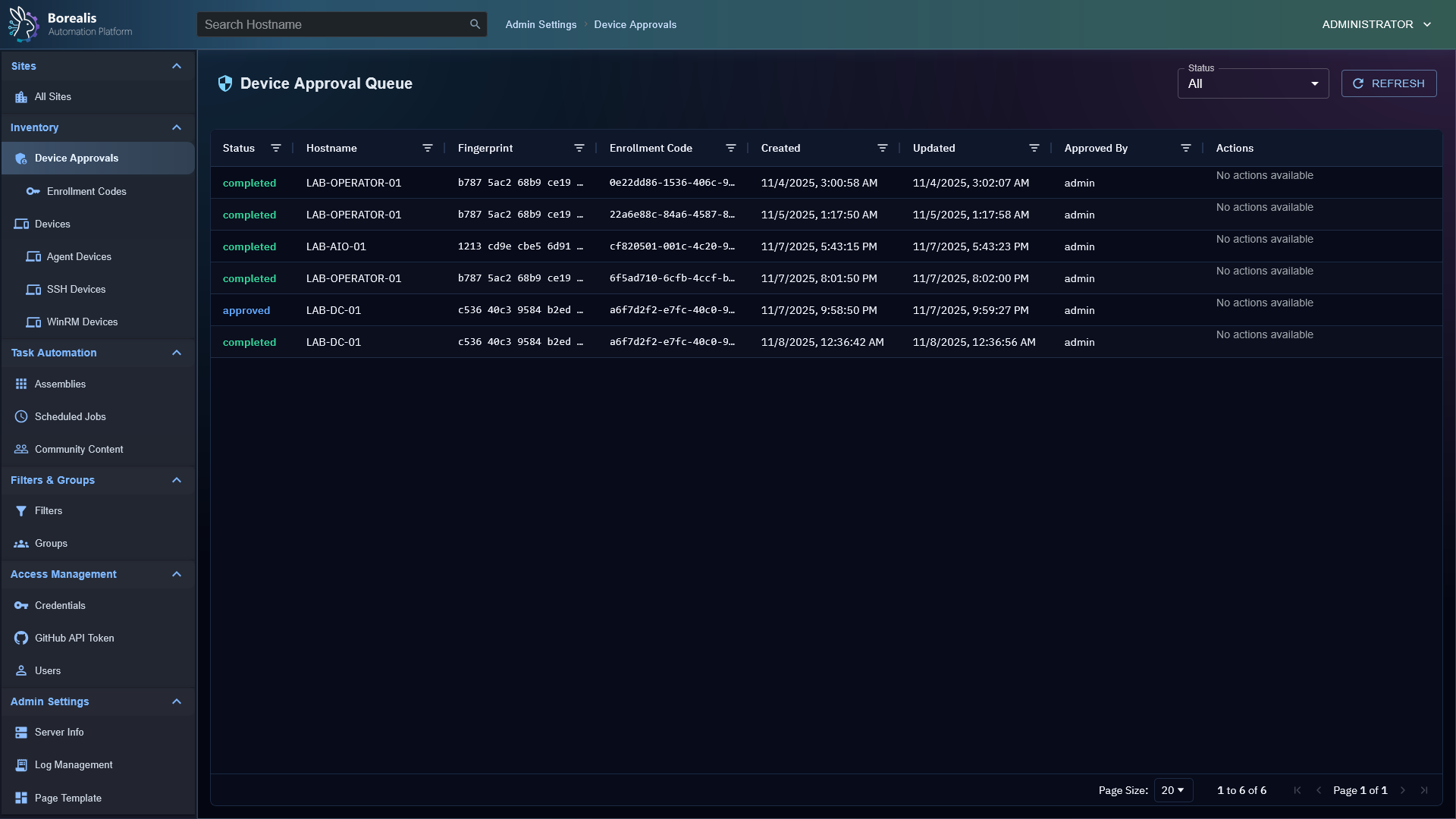
Task: Click the Borealis rabbit logo
Action: tap(23, 24)
